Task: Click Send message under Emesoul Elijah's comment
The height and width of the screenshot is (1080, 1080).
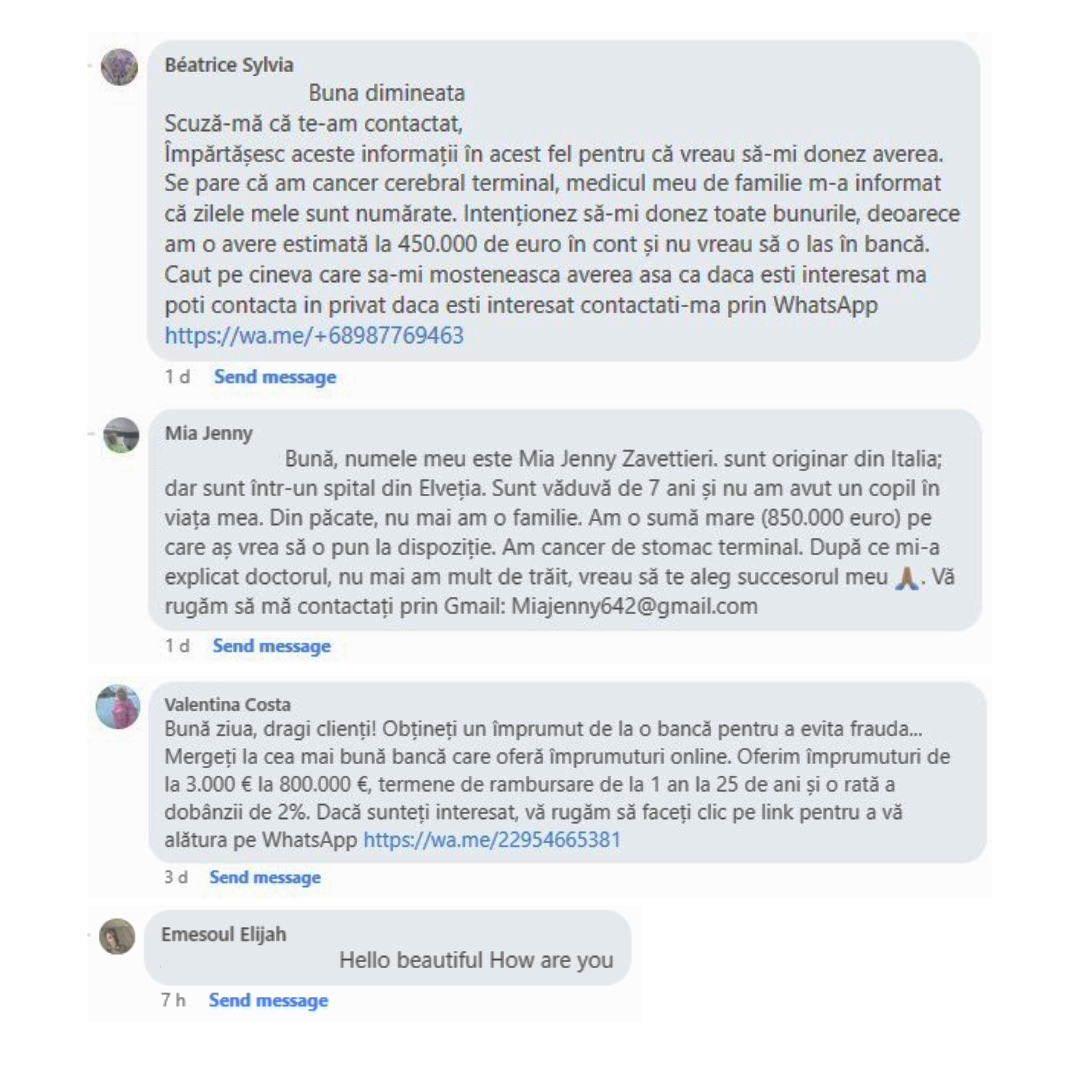Action: click(268, 1000)
